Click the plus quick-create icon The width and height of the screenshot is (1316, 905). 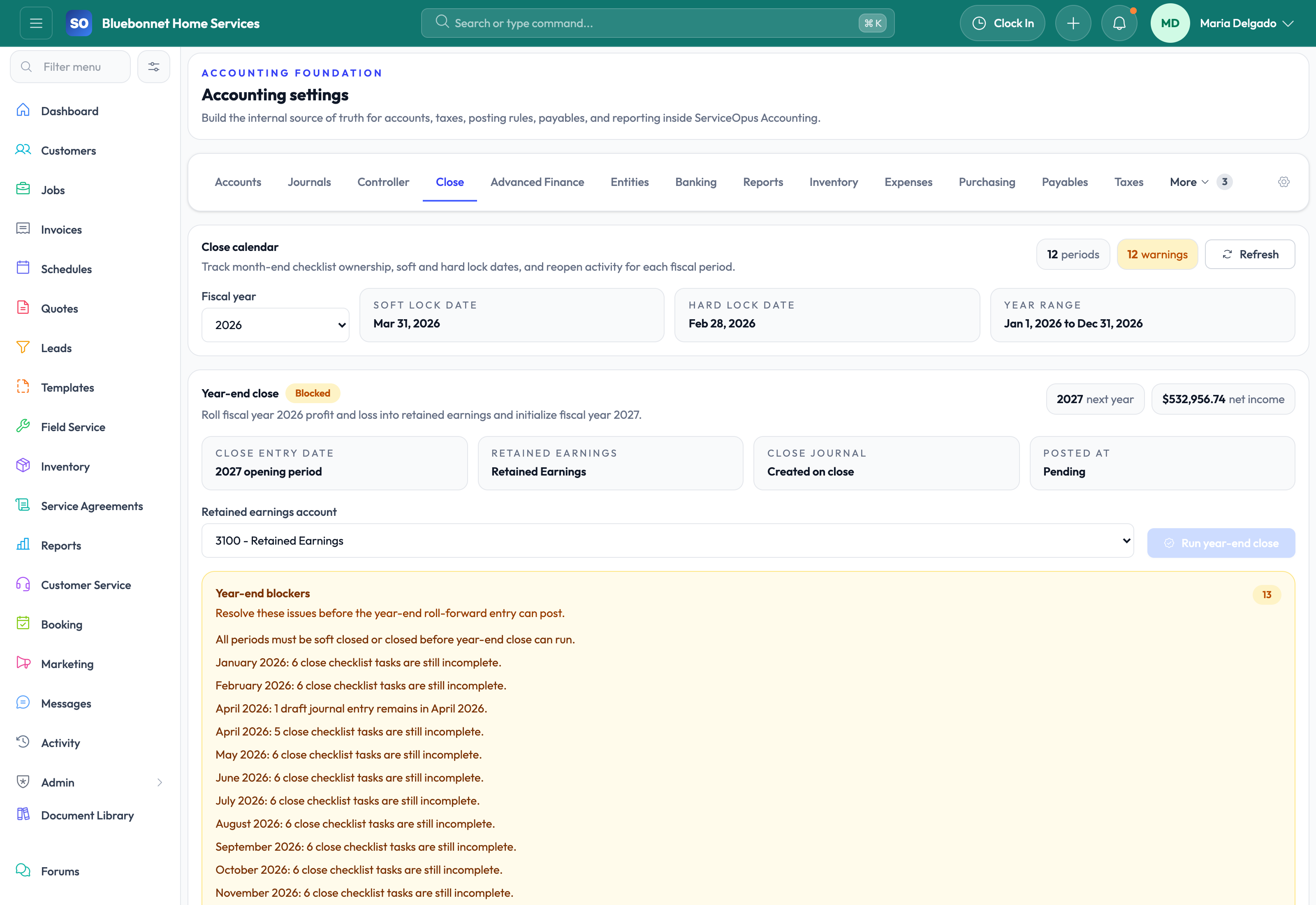click(x=1073, y=23)
